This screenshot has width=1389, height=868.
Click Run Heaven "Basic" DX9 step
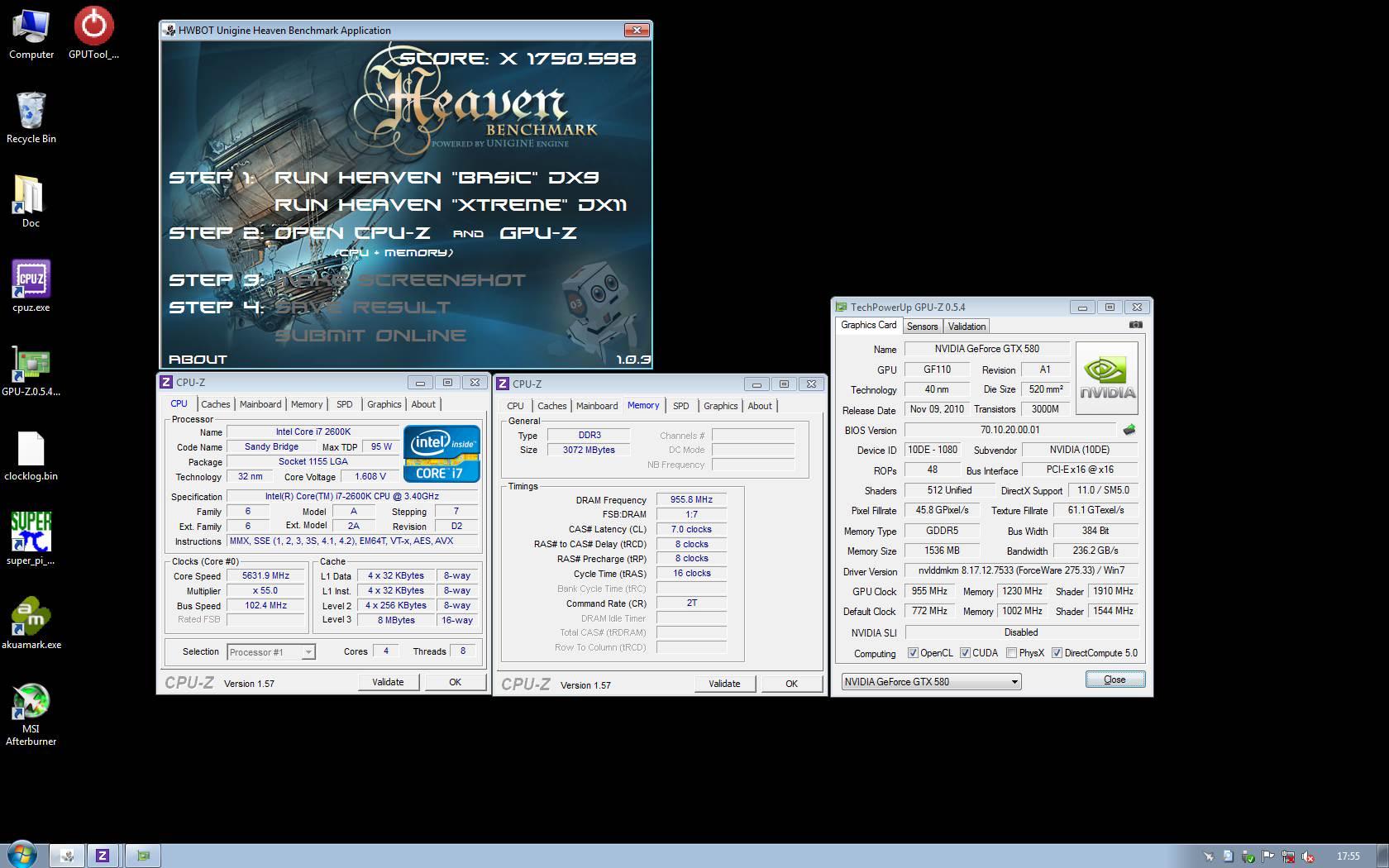coord(437,178)
